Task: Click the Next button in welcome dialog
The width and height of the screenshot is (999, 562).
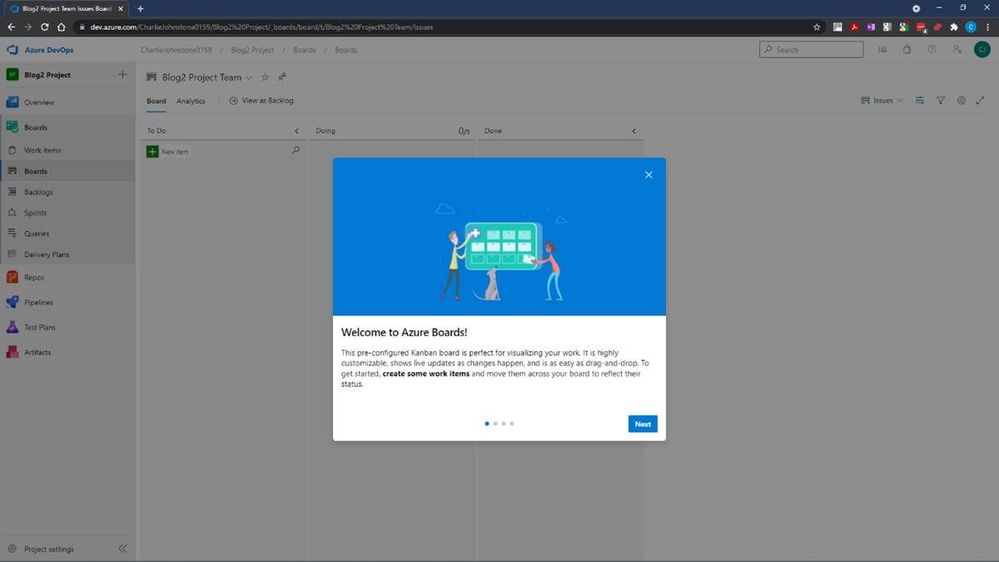Action: click(642, 424)
